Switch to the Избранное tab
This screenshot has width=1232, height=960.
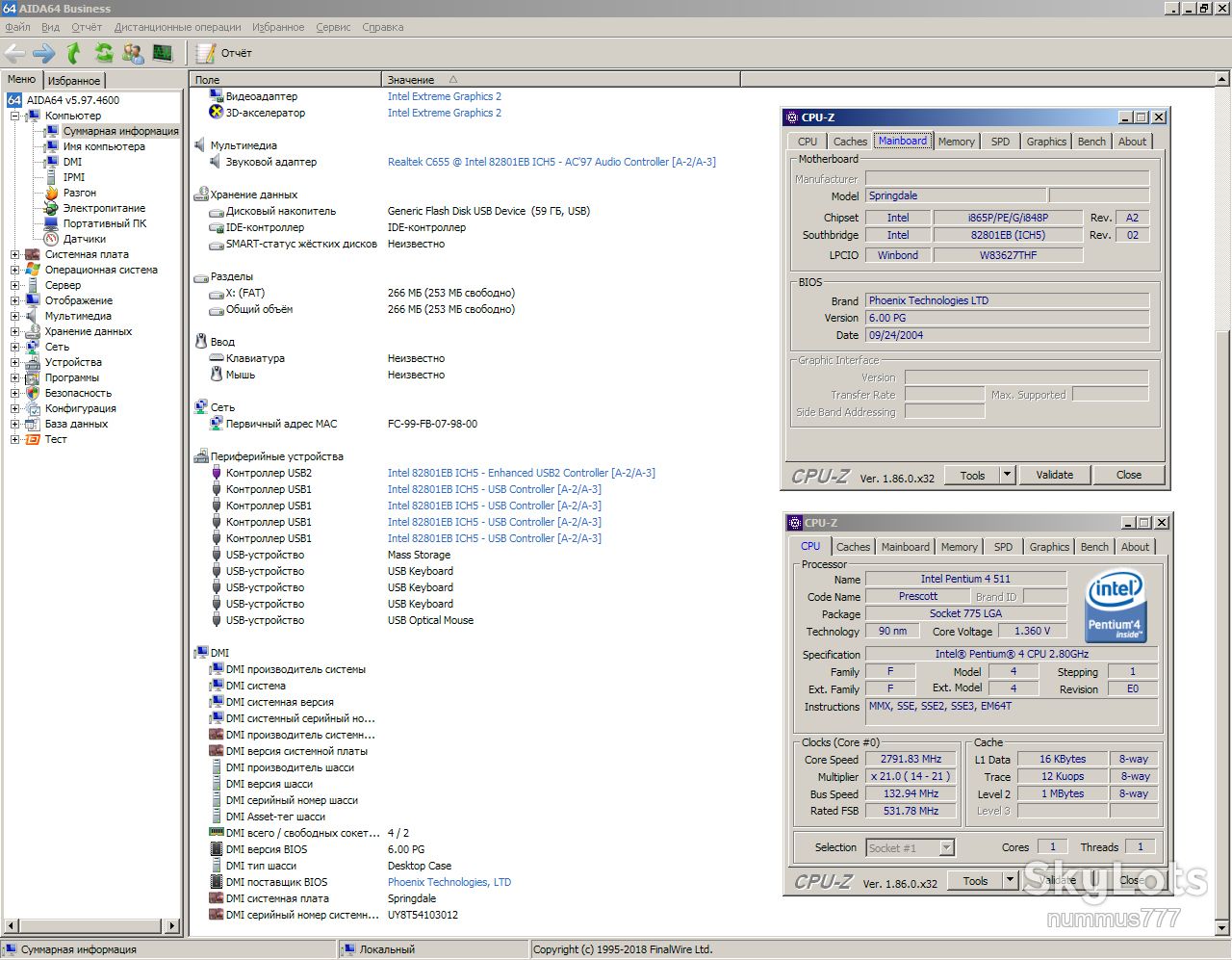point(74,81)
